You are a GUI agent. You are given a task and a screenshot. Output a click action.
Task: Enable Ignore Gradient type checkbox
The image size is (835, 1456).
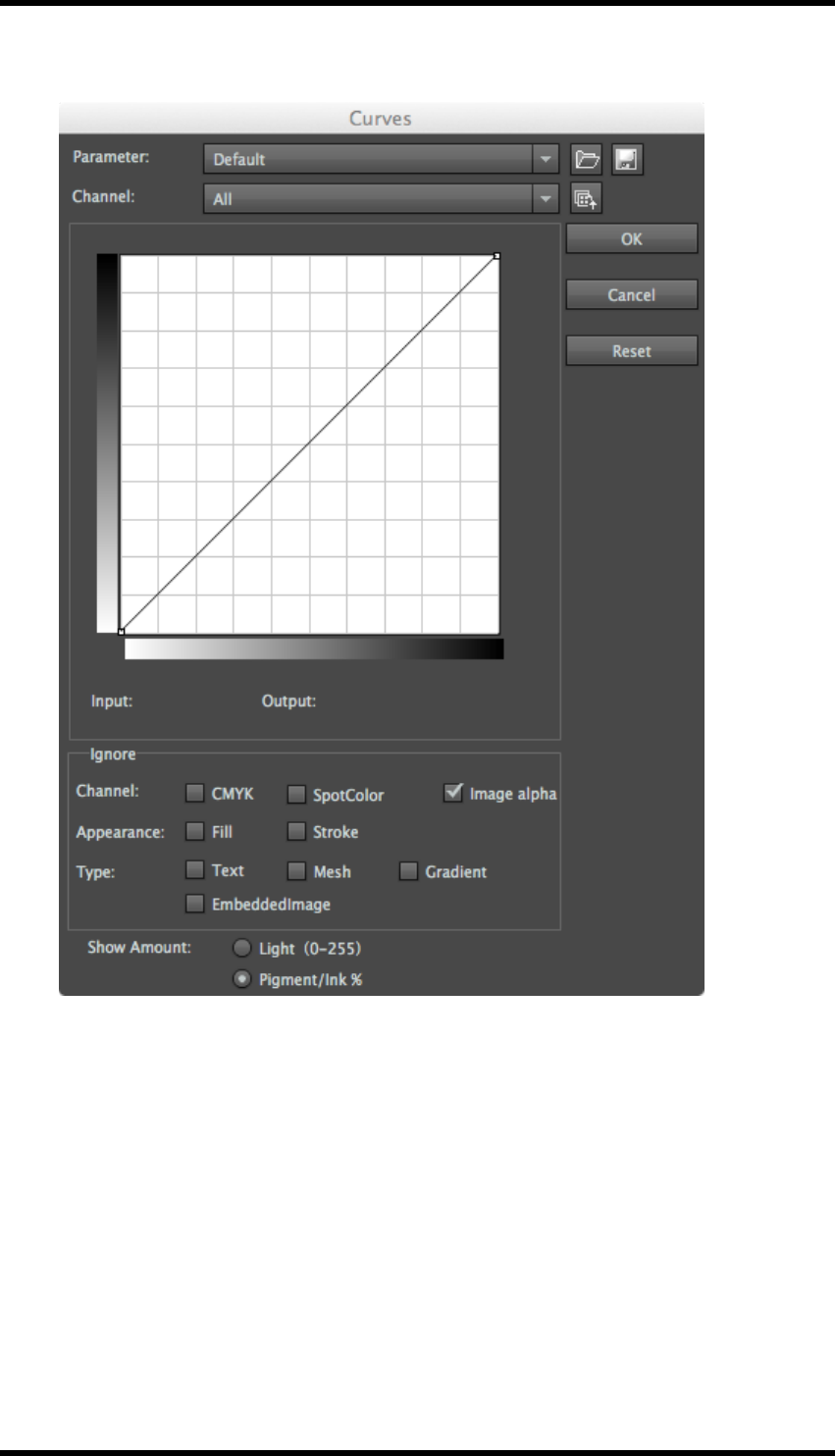(x=408, y=870)
